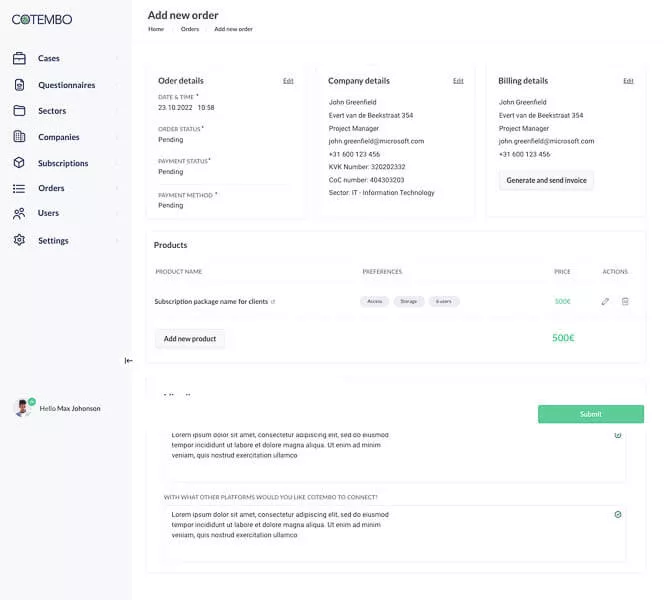Submit the new order
Viewport: 664px width, 600px height.
click(x=591, y=414)
